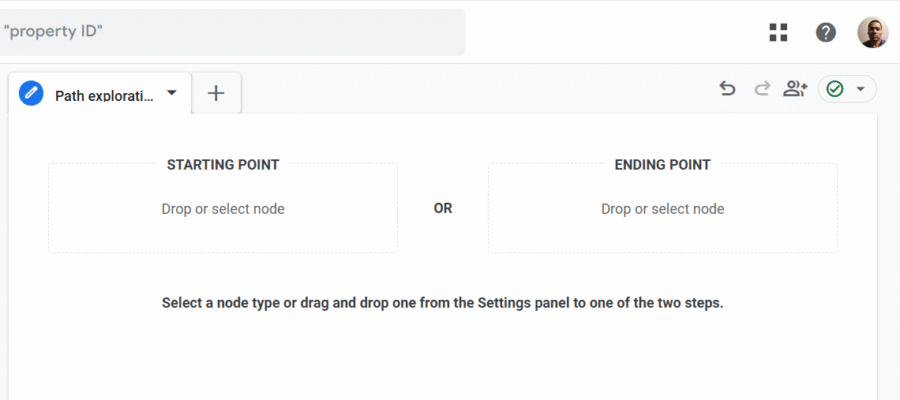Select a node under STARTING POINT

click(223, 209)
